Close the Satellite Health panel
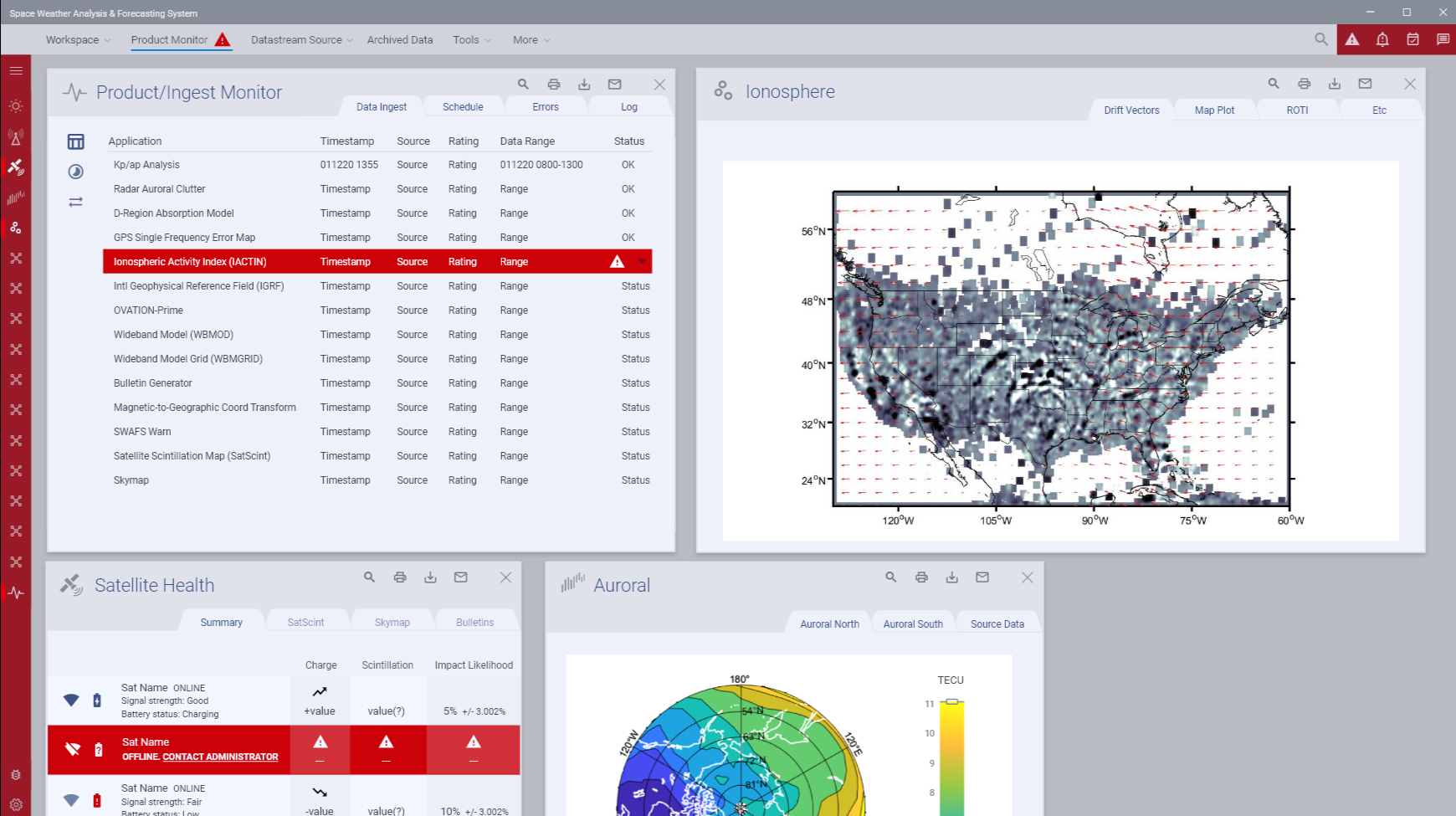This screenshot has height=816, width=1456. pyautogui.click(x=506, y=577)
